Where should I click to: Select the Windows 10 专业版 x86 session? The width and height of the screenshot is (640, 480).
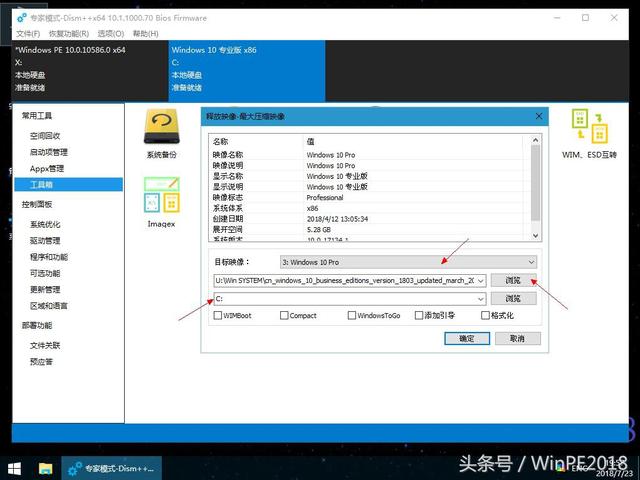coord(247,70)
